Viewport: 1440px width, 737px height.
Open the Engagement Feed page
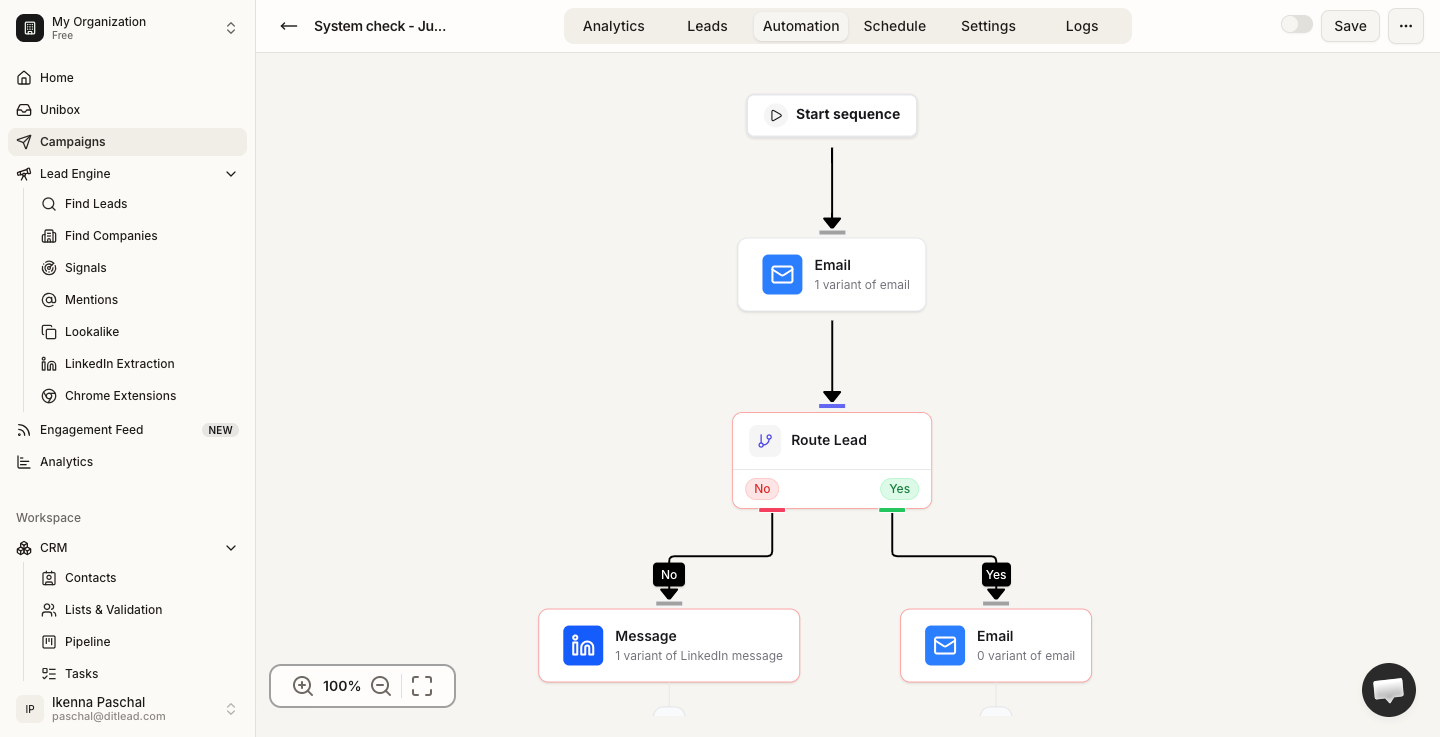click(x=127, y=430)
